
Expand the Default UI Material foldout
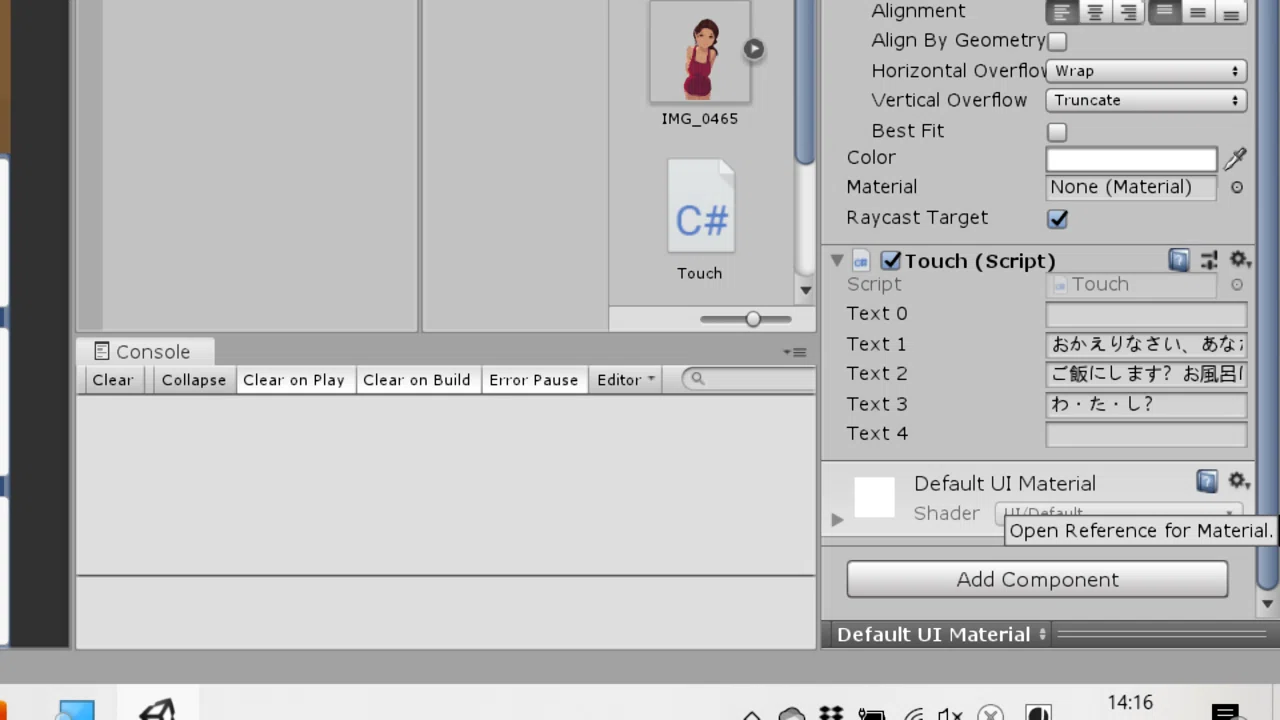837,520
